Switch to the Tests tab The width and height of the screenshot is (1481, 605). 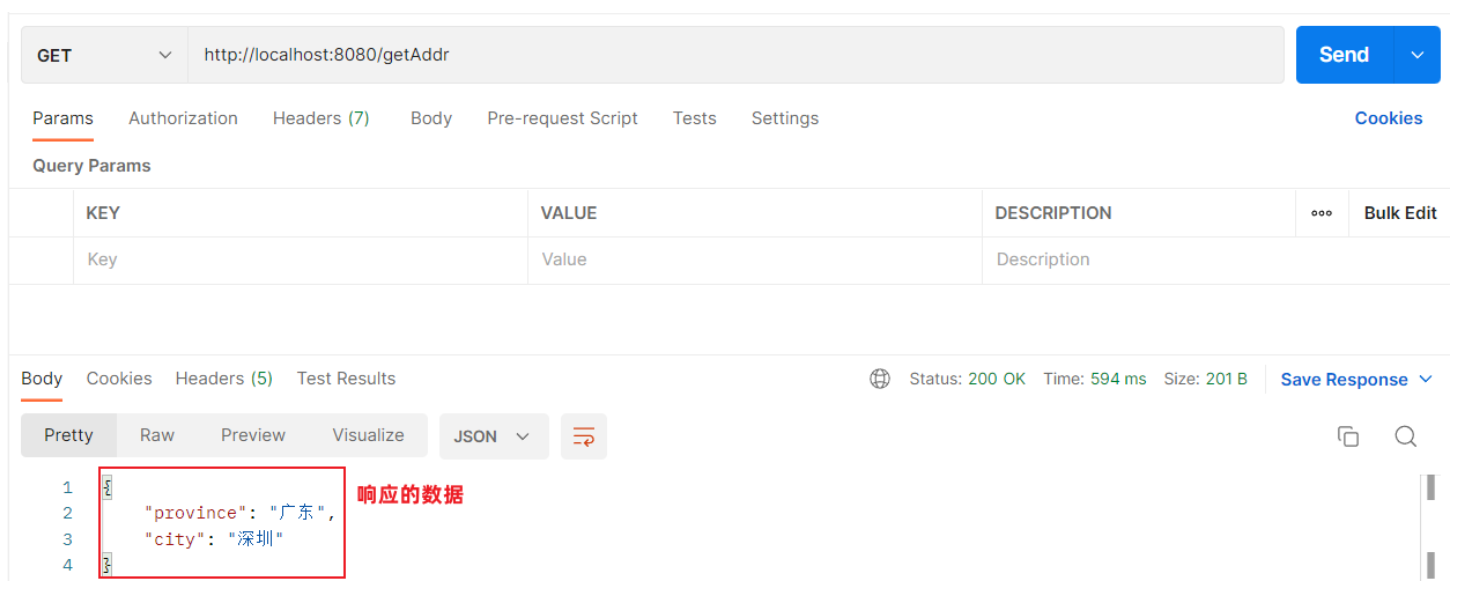(694, 118)
